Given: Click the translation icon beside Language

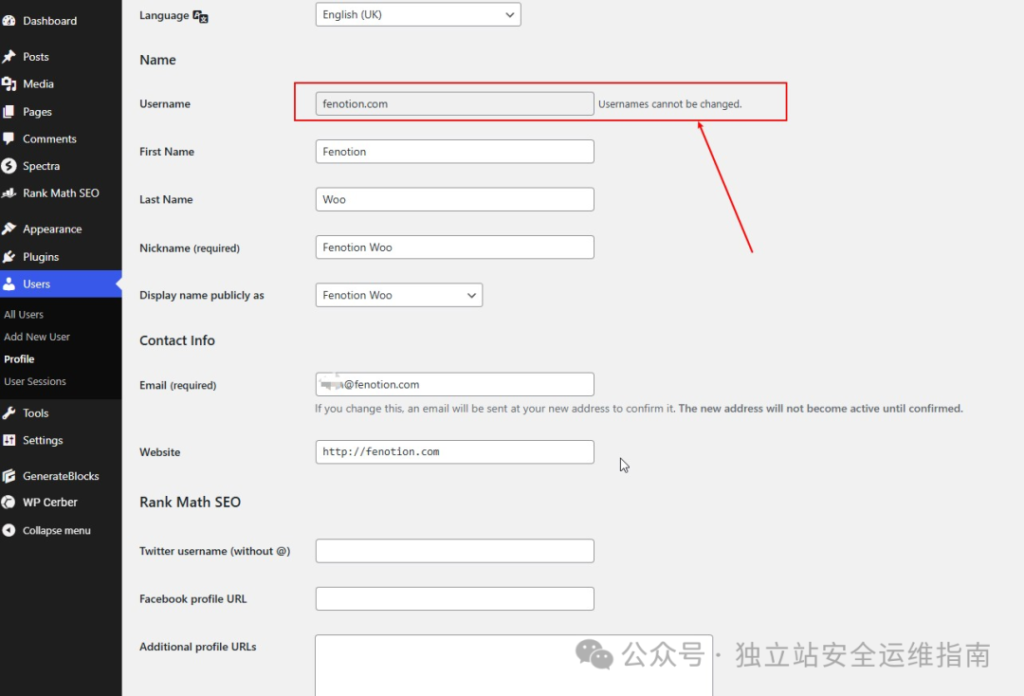Looking at the screenshot, I should (x=200, y=16).
